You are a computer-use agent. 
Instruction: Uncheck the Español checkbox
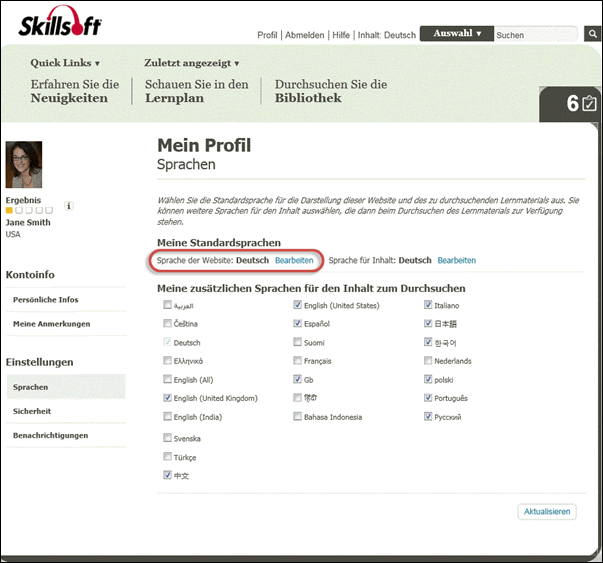click(x=297, y=323)
